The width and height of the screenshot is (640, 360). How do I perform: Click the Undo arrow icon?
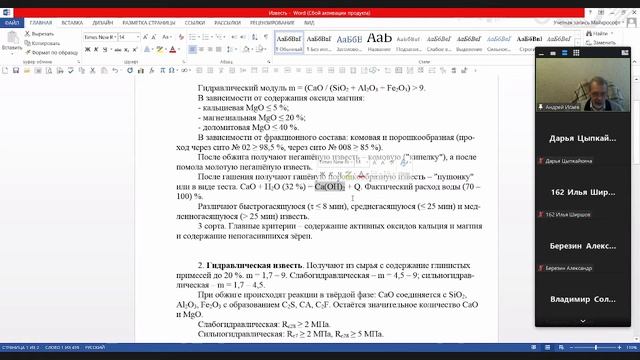tap(116, 70)
